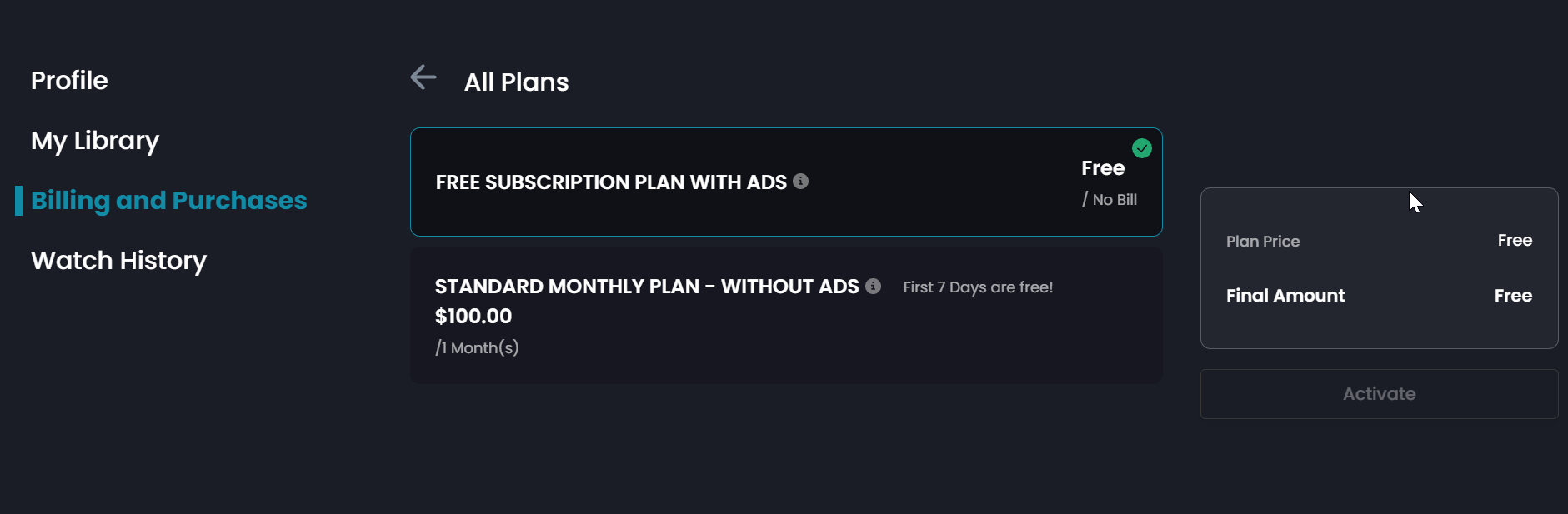The width and height of the screenshot is (1568, 514).
Task: Click the back arrow beside All Plans
Action: 423,77
